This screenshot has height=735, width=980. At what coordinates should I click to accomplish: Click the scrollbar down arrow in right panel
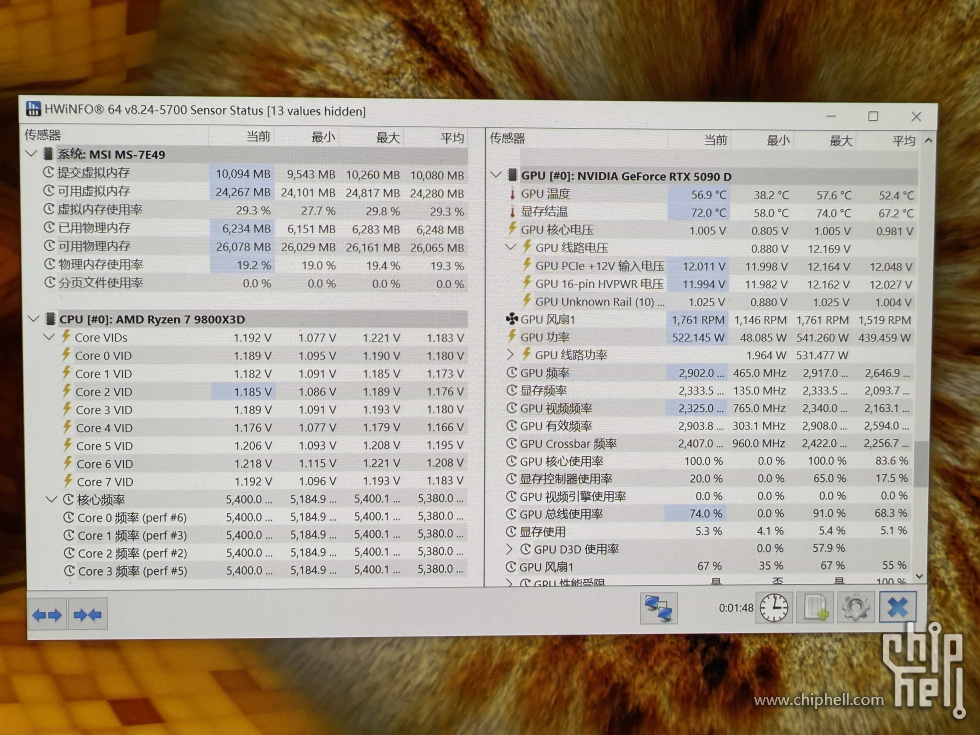click(x=919, y=576)
